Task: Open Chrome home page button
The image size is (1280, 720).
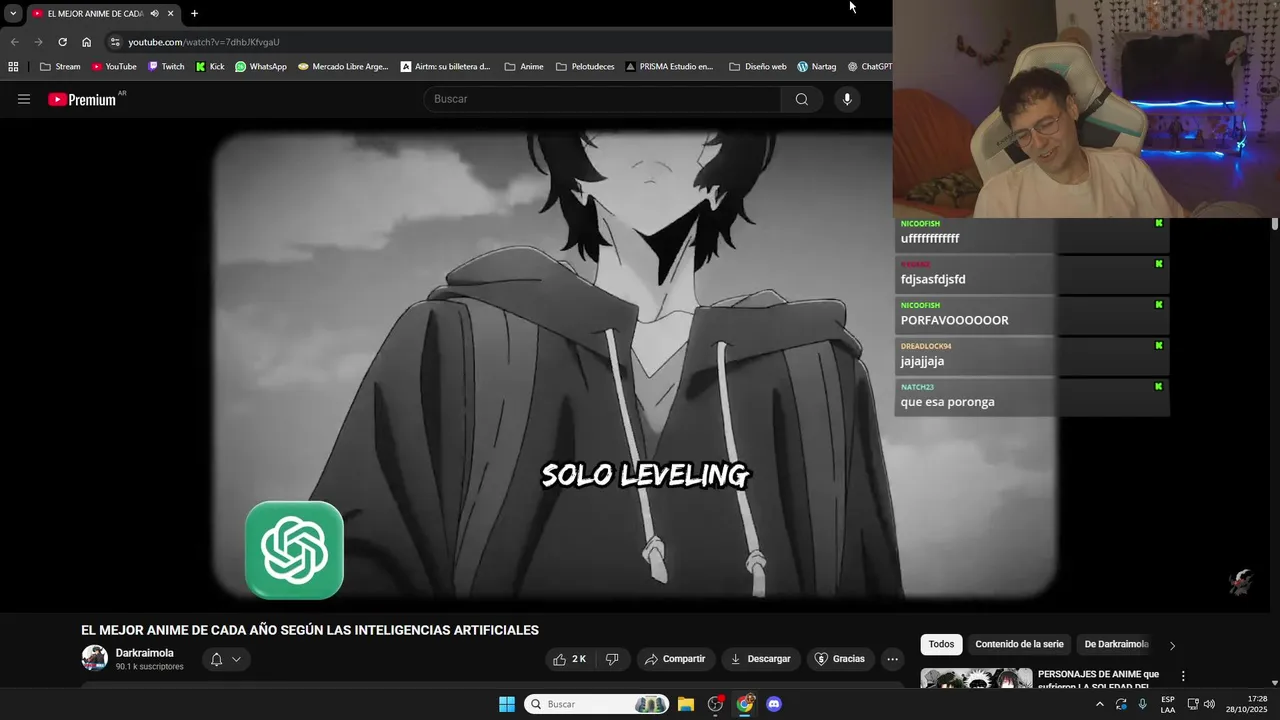Action: click(x=86, y=42)
